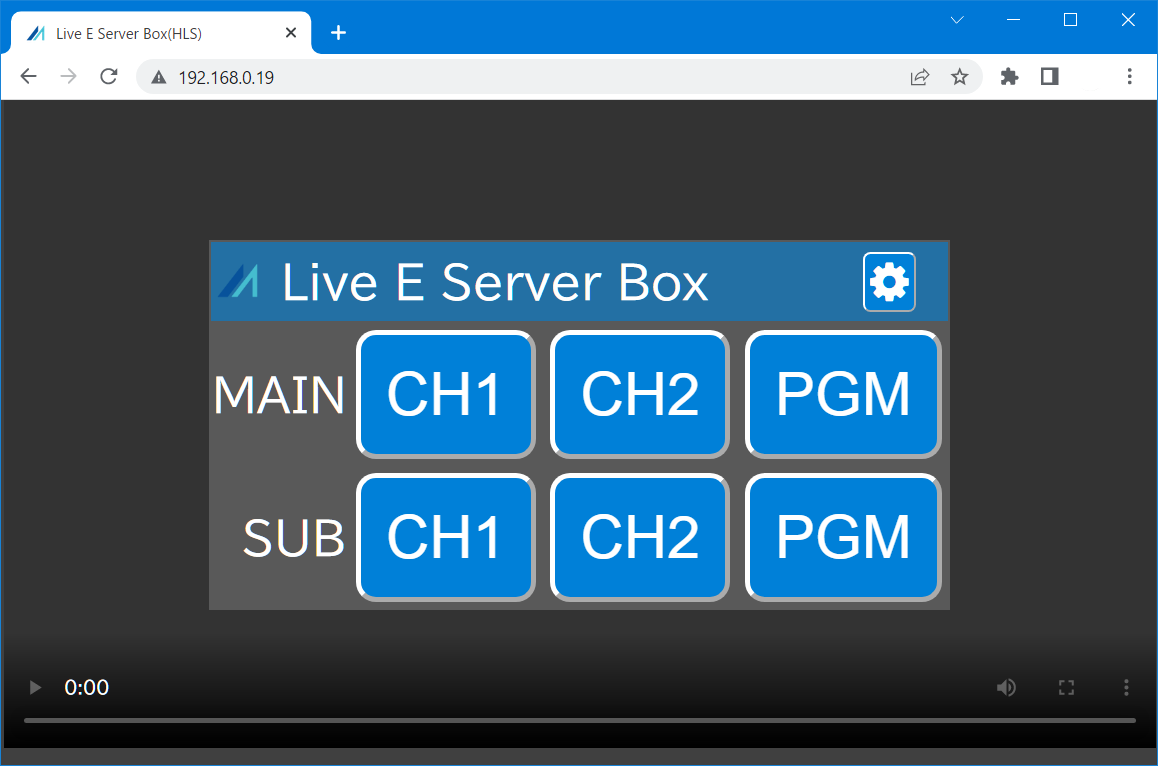Click the Live E Server Box logo
This screenshot has width=1158, height=766.
[x=239, y=281]
